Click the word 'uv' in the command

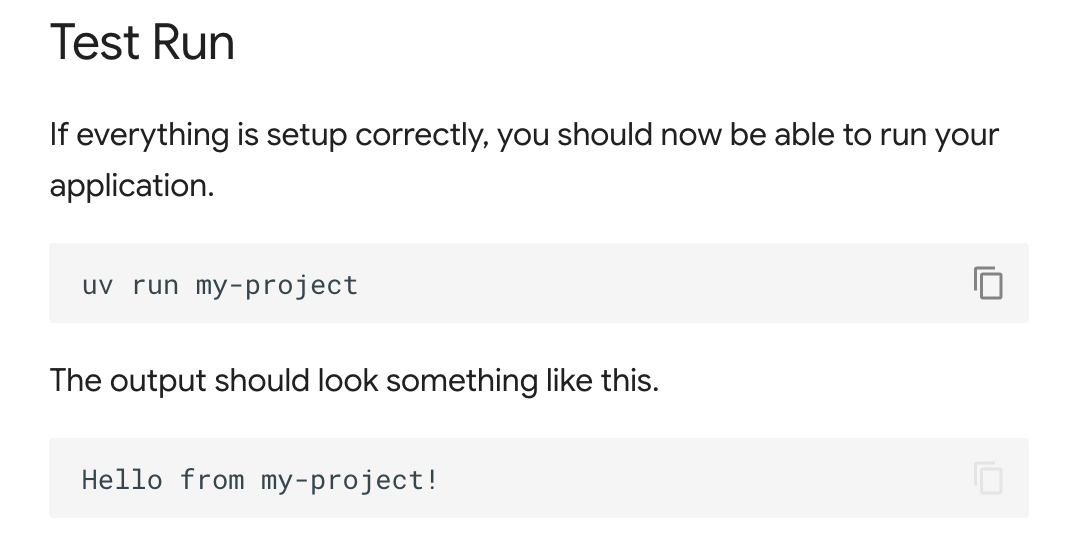[x=98, y=285]
